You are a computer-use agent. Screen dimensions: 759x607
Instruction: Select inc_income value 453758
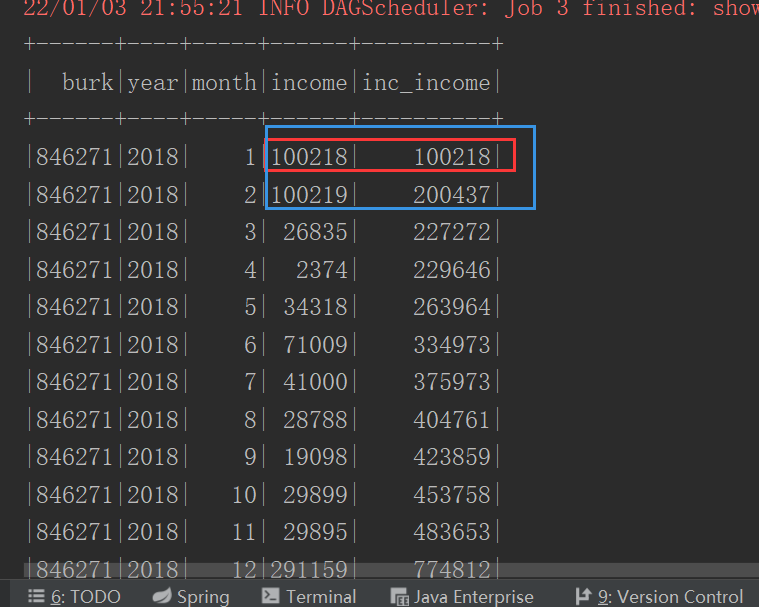[x=452, y=495]
